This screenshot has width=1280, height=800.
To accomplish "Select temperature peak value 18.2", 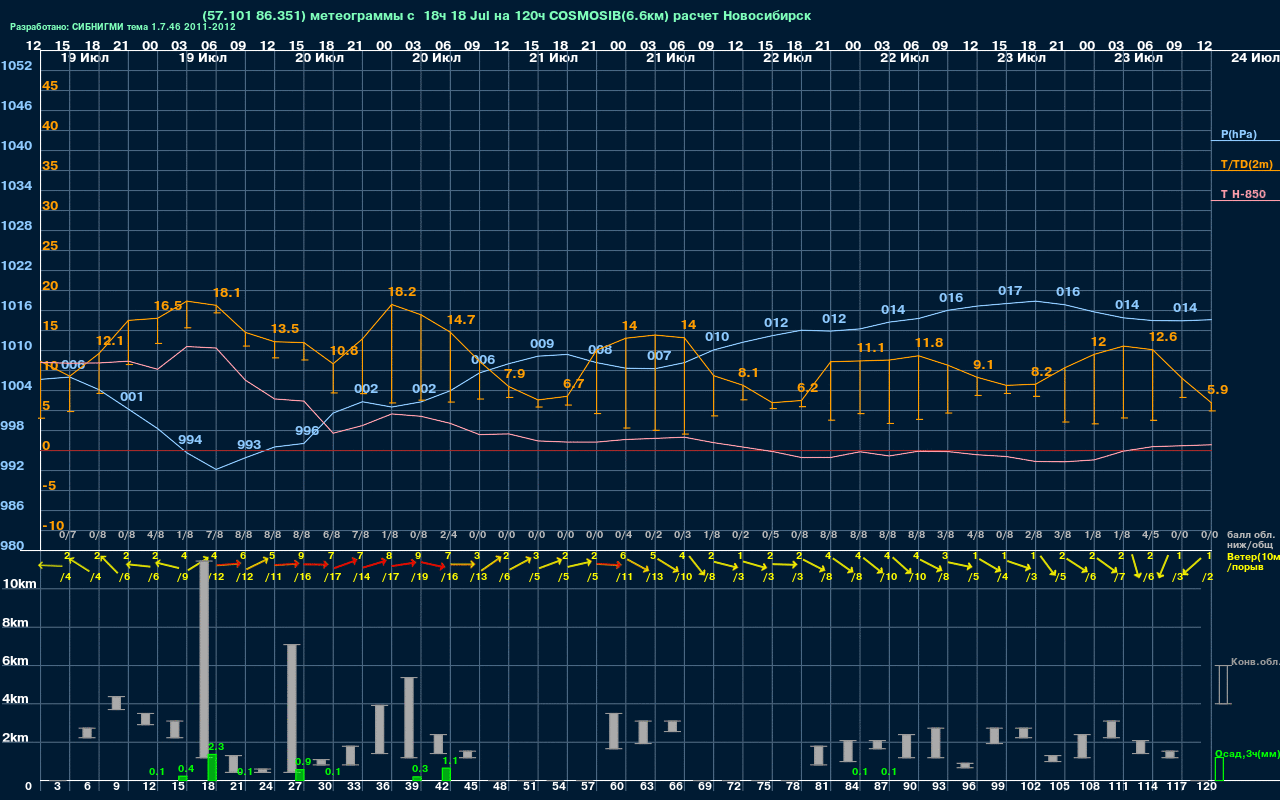I will pos(402,292).
